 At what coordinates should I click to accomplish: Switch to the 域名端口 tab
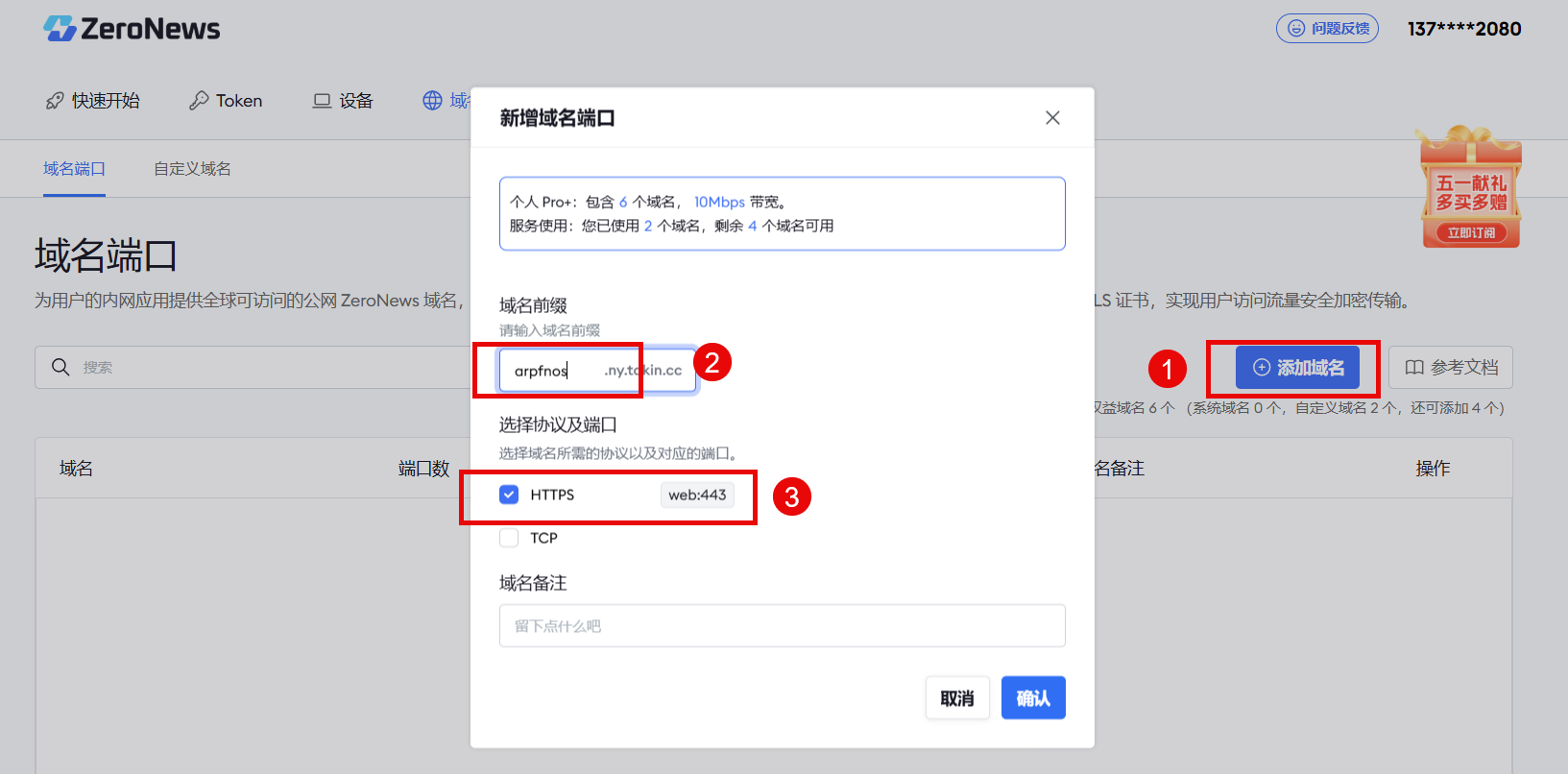coord(74,169)
